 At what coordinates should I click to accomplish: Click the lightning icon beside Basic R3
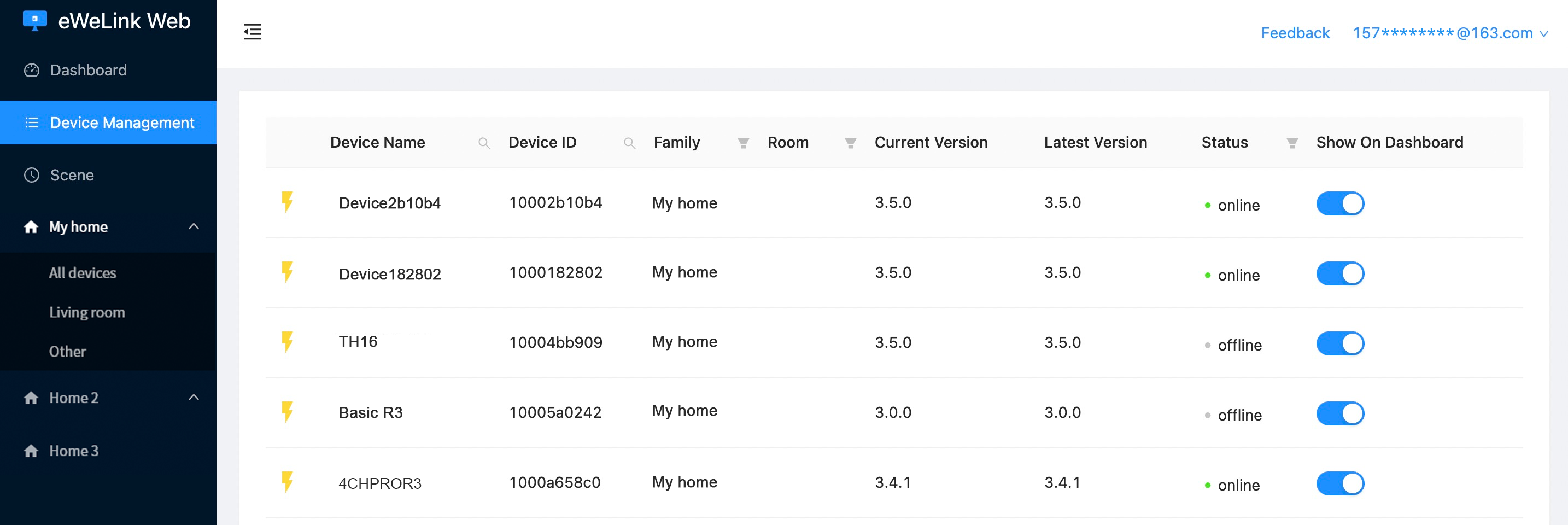tap(288, 412)
